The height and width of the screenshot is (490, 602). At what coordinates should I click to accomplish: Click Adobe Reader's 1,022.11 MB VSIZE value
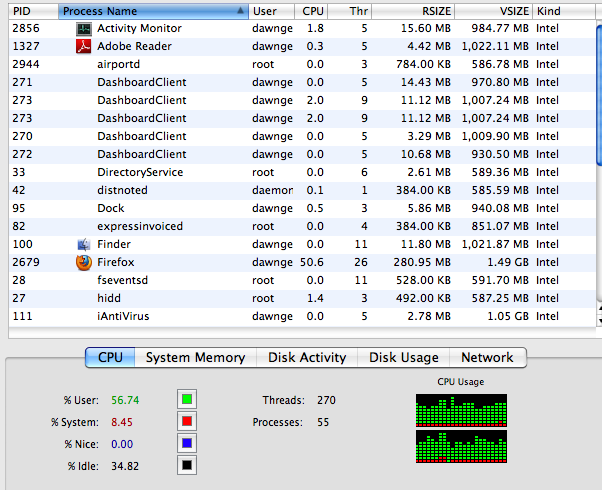495,46
